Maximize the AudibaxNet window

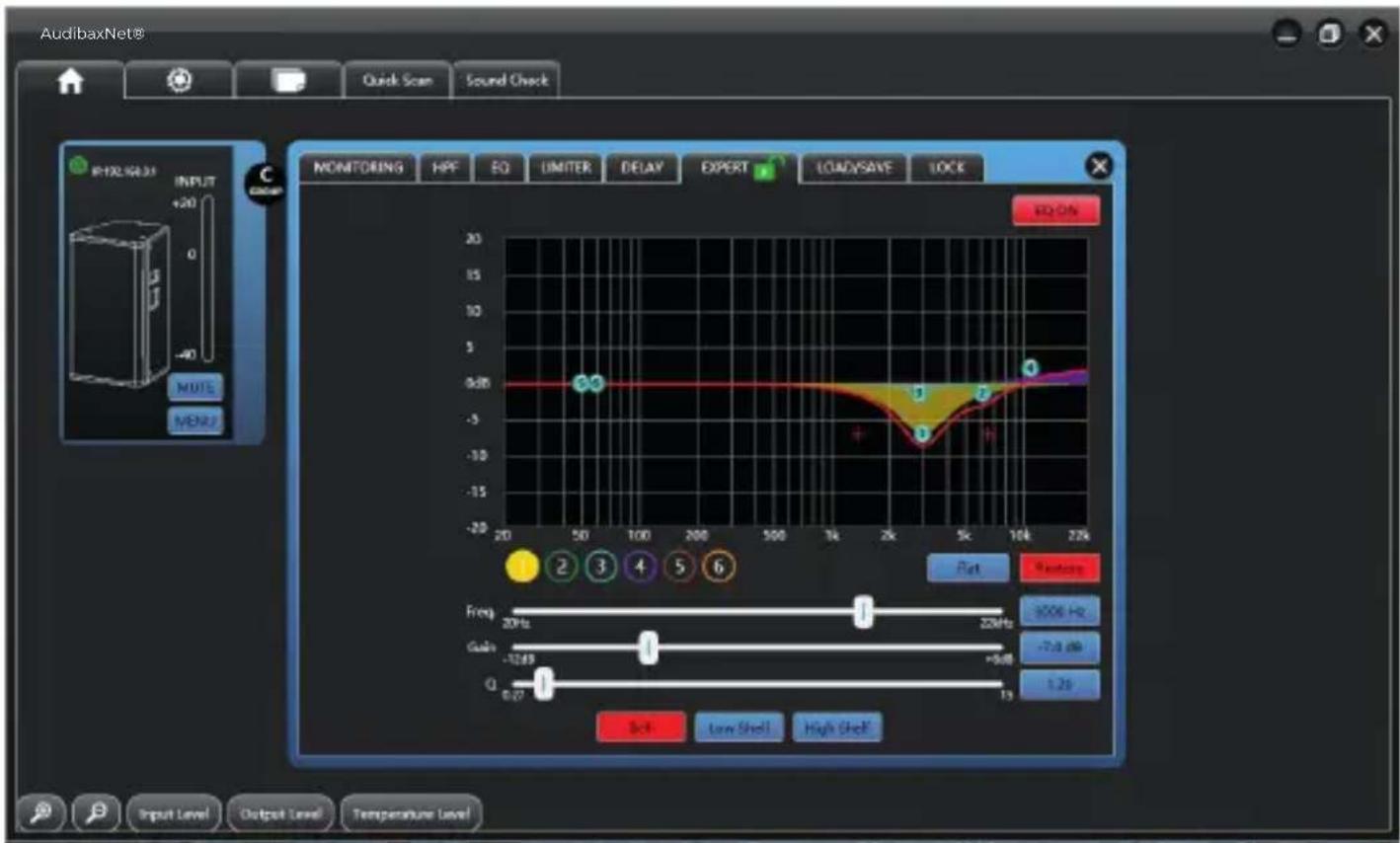tap(1330, 35)
